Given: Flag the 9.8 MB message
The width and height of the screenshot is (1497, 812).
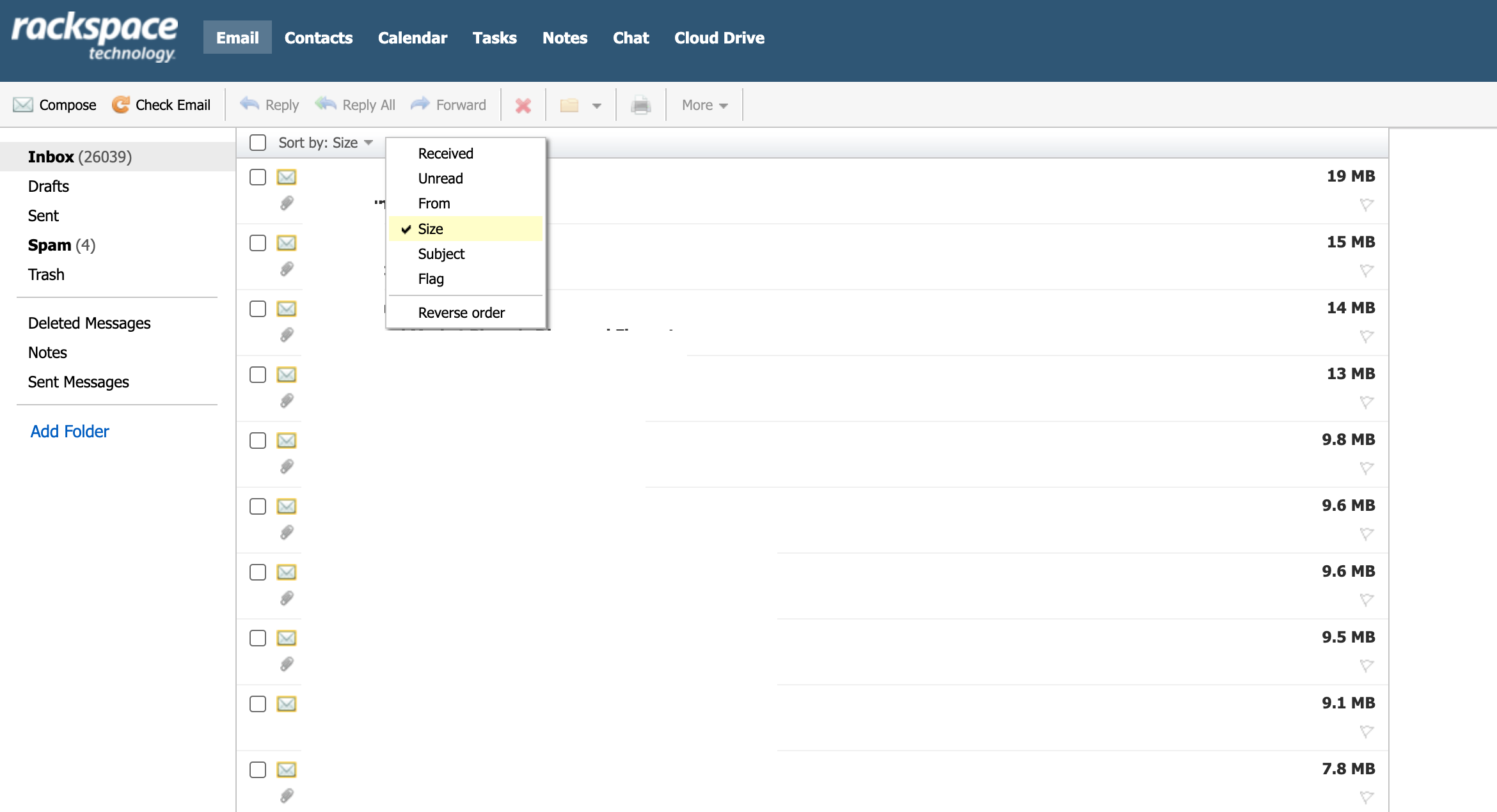Looking at the screenshot, I should pos(1366,468).
